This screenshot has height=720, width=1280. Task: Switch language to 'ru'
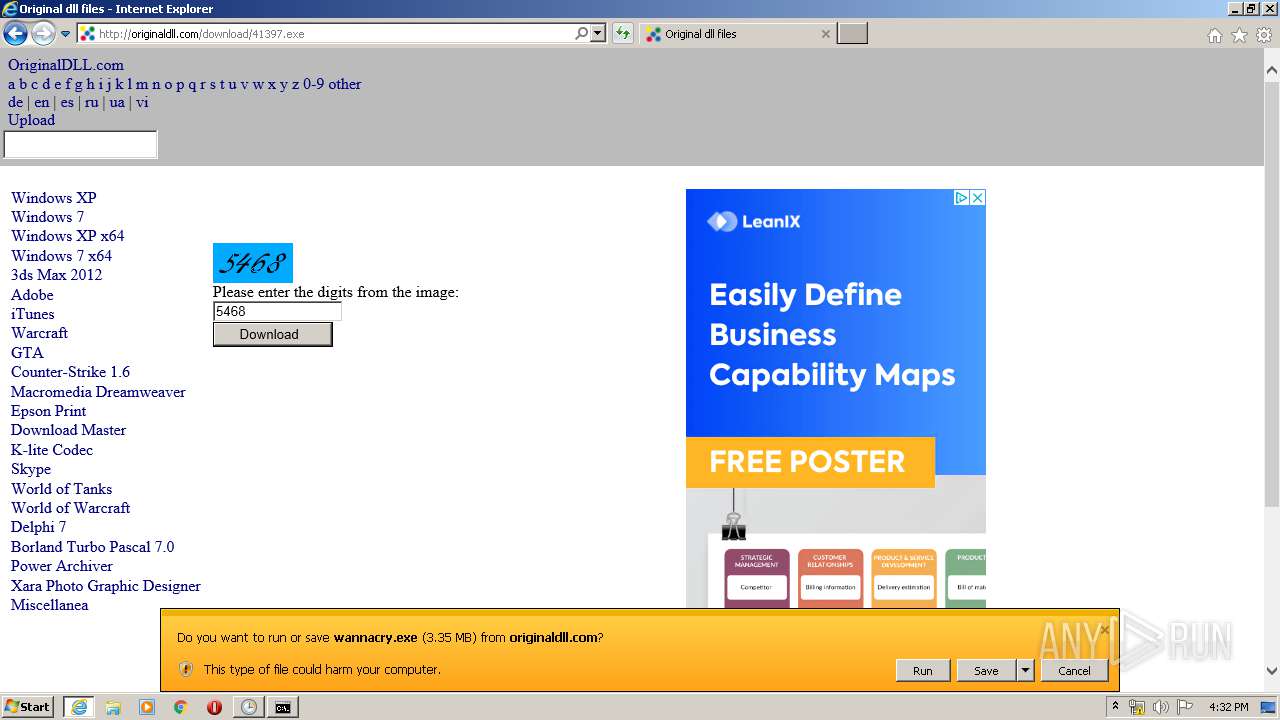91,102
